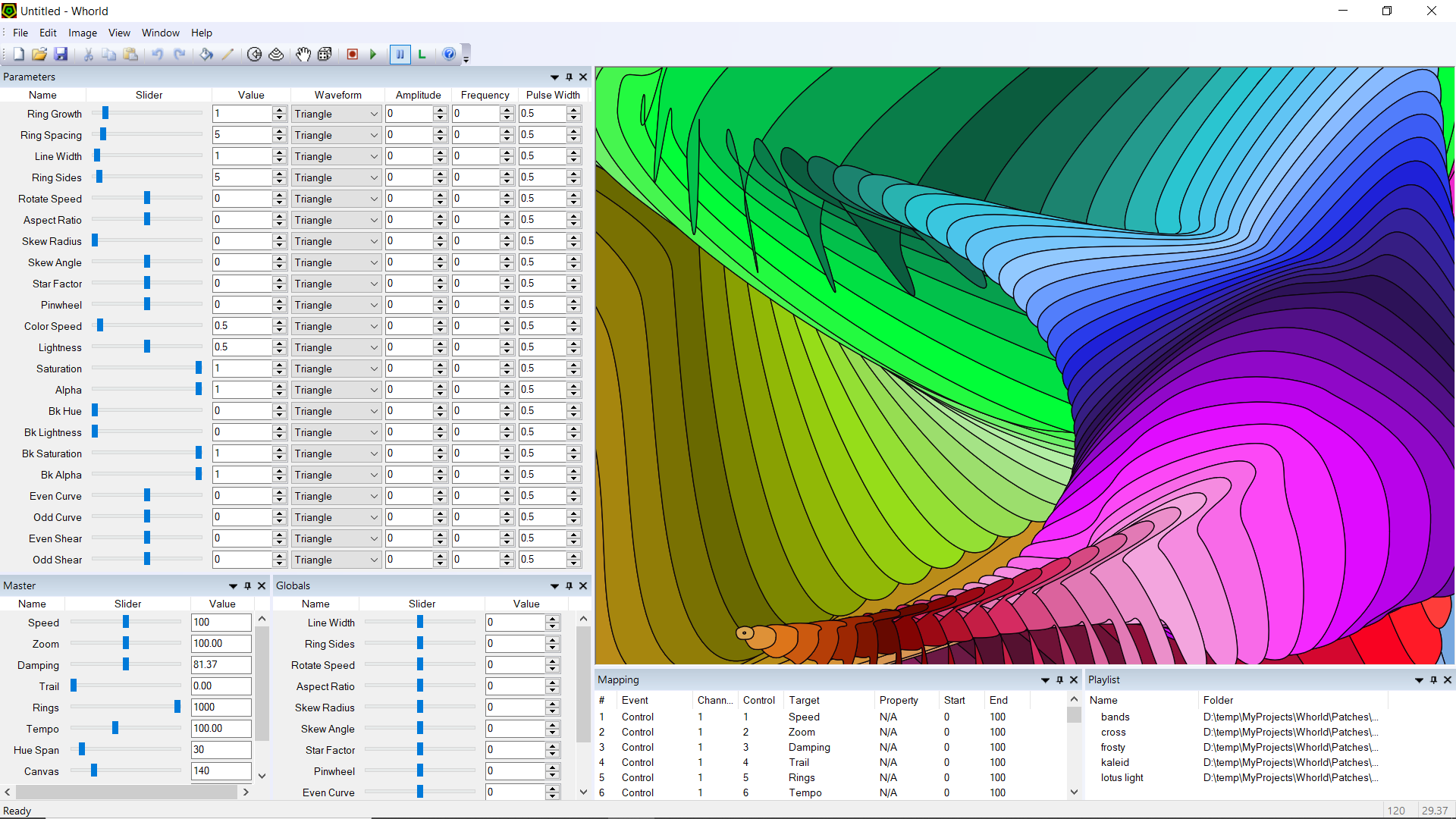This screenshot has height=819, width=1456.
Task: Open the Waveform dropdown for Ring Growth
Action: (x=374, y=114)
